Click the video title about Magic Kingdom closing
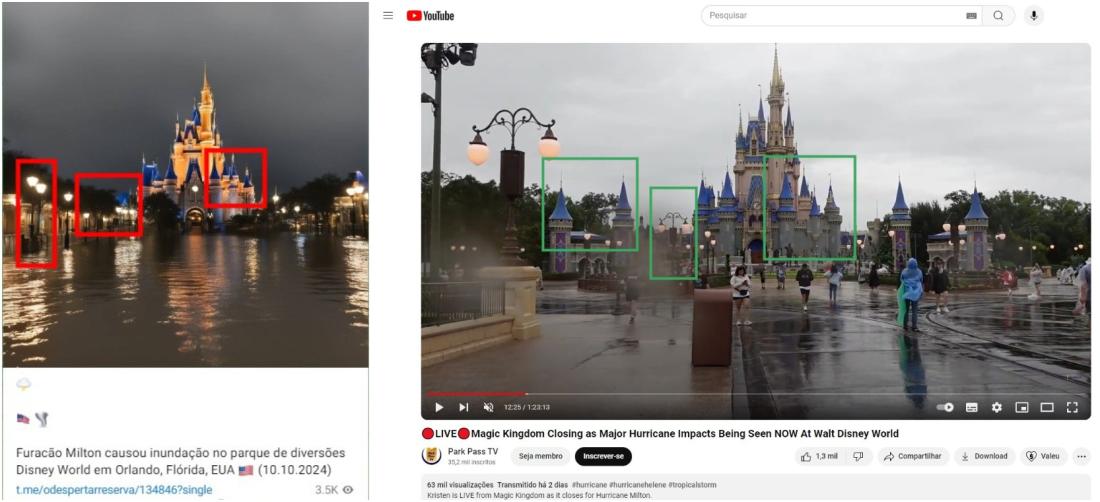Viewport: 1100px width, 502px height. click(x=660, y=433)
